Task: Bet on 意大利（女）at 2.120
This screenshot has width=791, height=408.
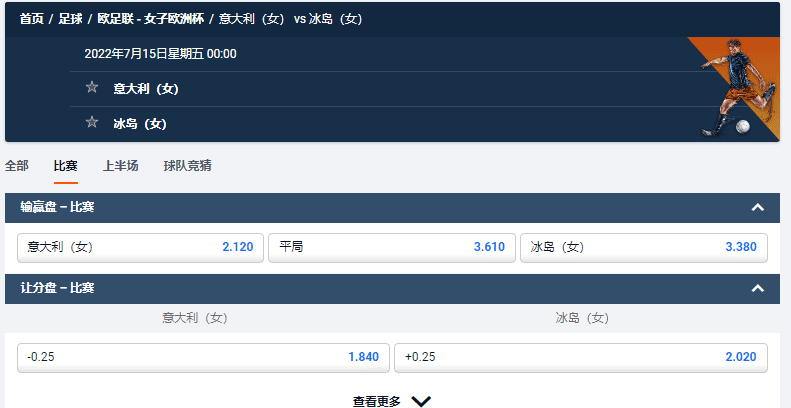Action: [140, 247]
